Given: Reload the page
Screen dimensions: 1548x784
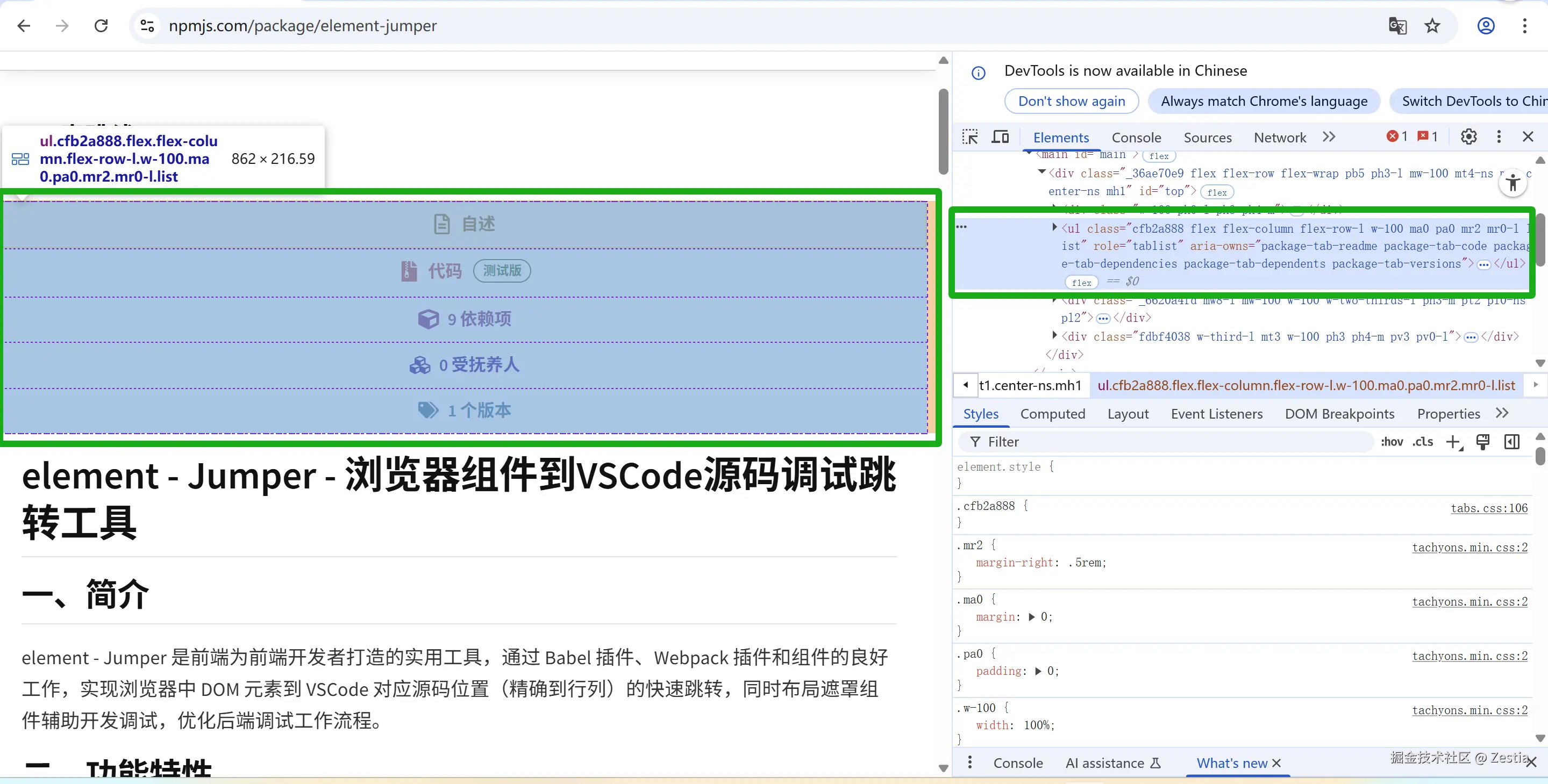Looking at the screenshot, I should pyautogui.click(x=101, y=26).
